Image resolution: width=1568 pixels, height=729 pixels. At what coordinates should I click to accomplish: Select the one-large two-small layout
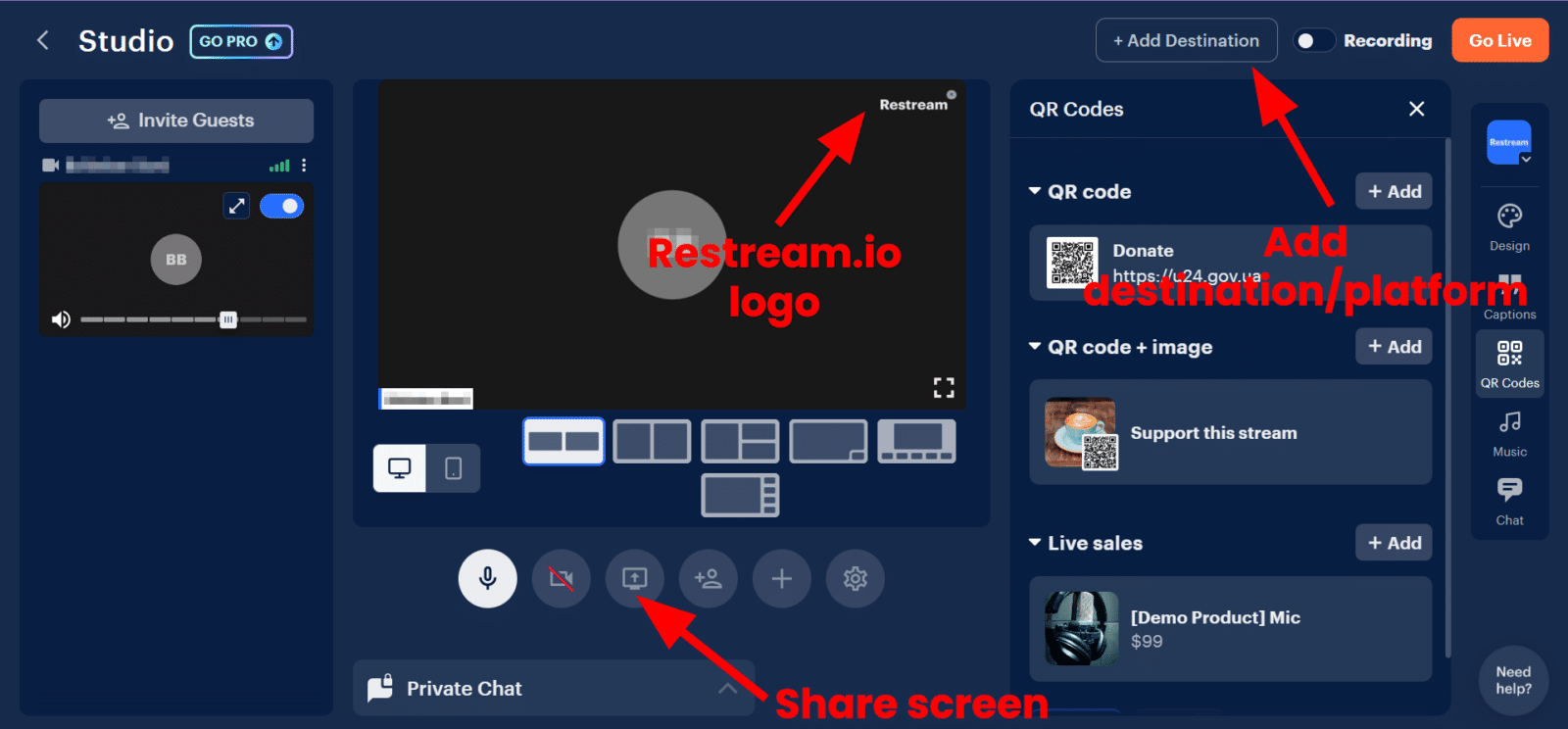coord(740,441)
